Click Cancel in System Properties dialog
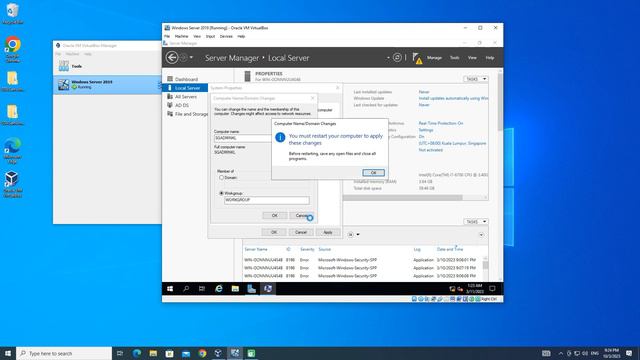The width and height of the screenshot is (640, 360). tap(301, 232)
